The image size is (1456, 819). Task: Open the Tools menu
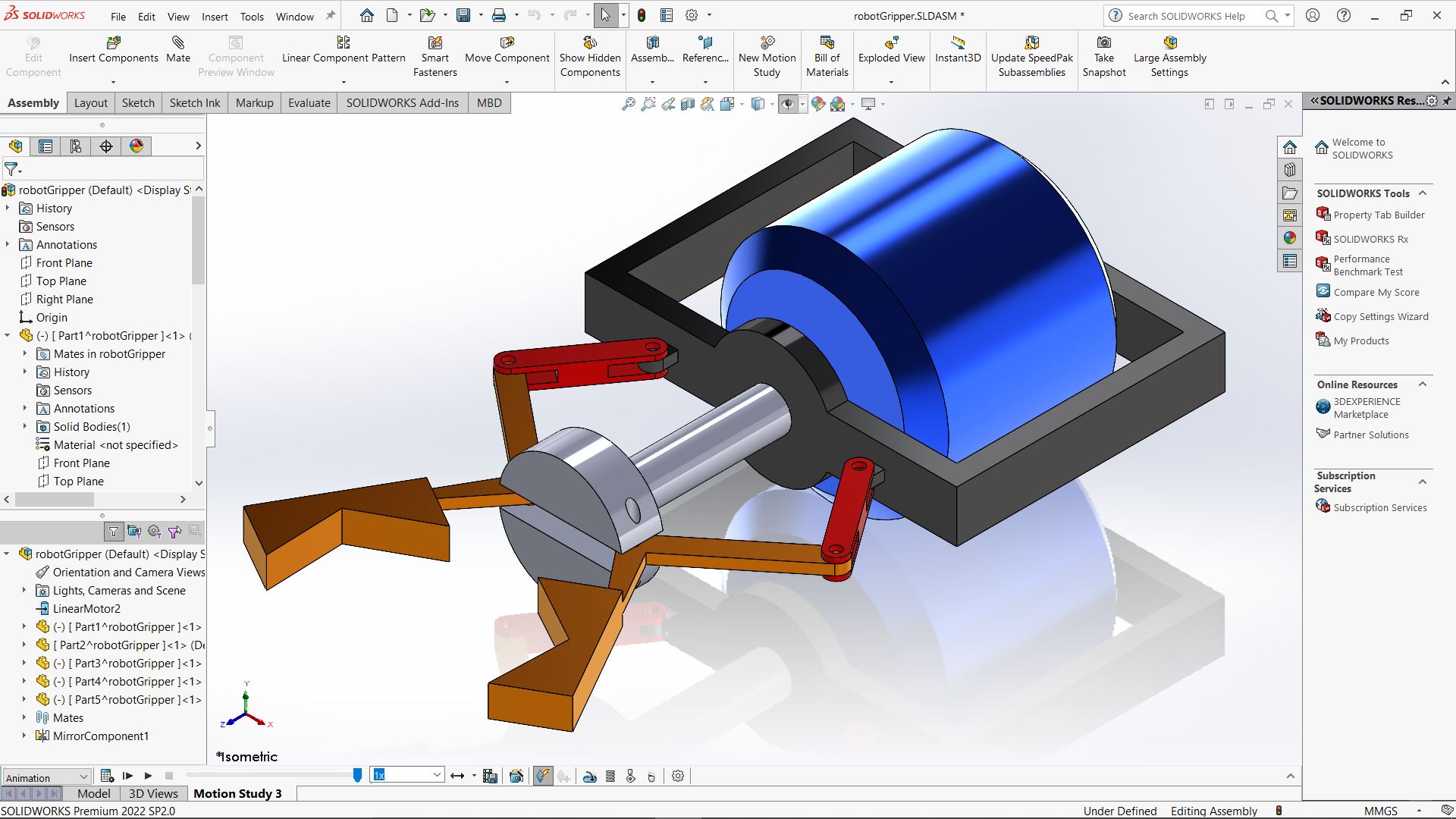[252, 16]
